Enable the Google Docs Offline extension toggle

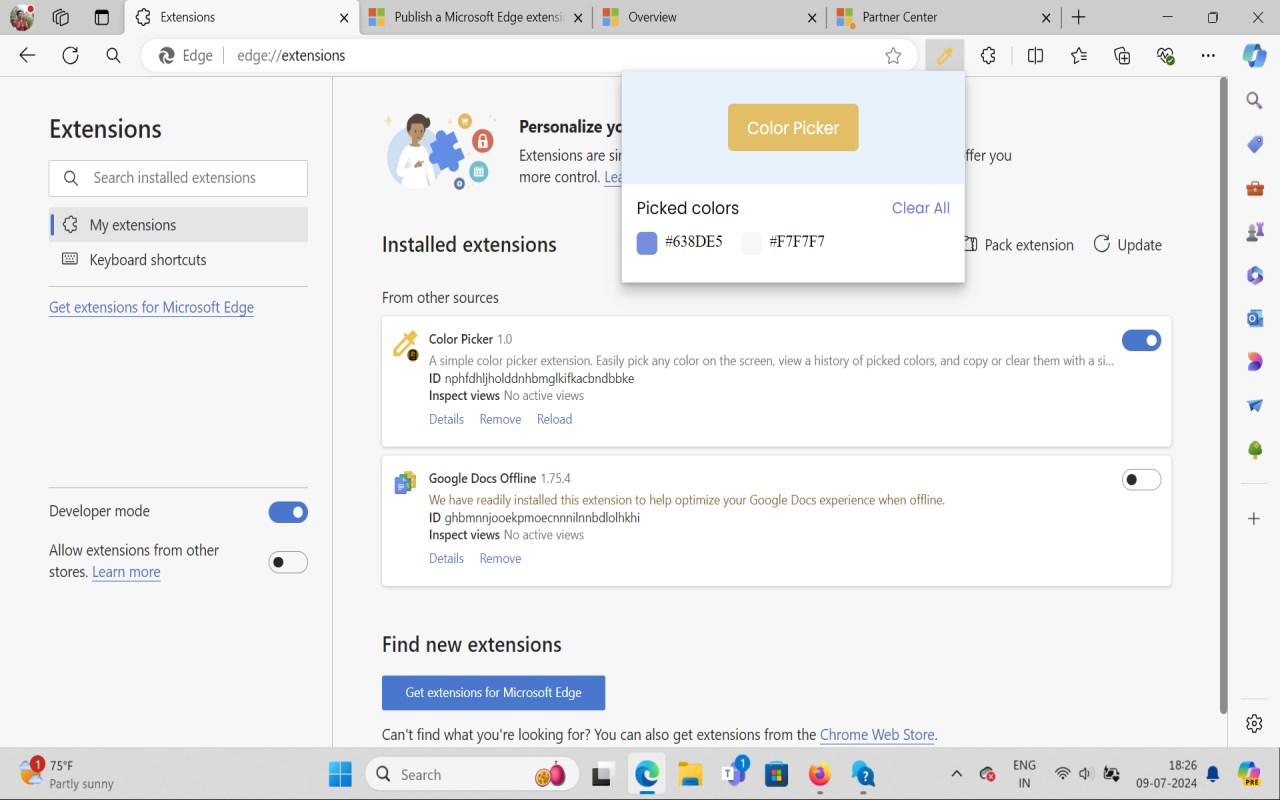tap(1141, 480)
